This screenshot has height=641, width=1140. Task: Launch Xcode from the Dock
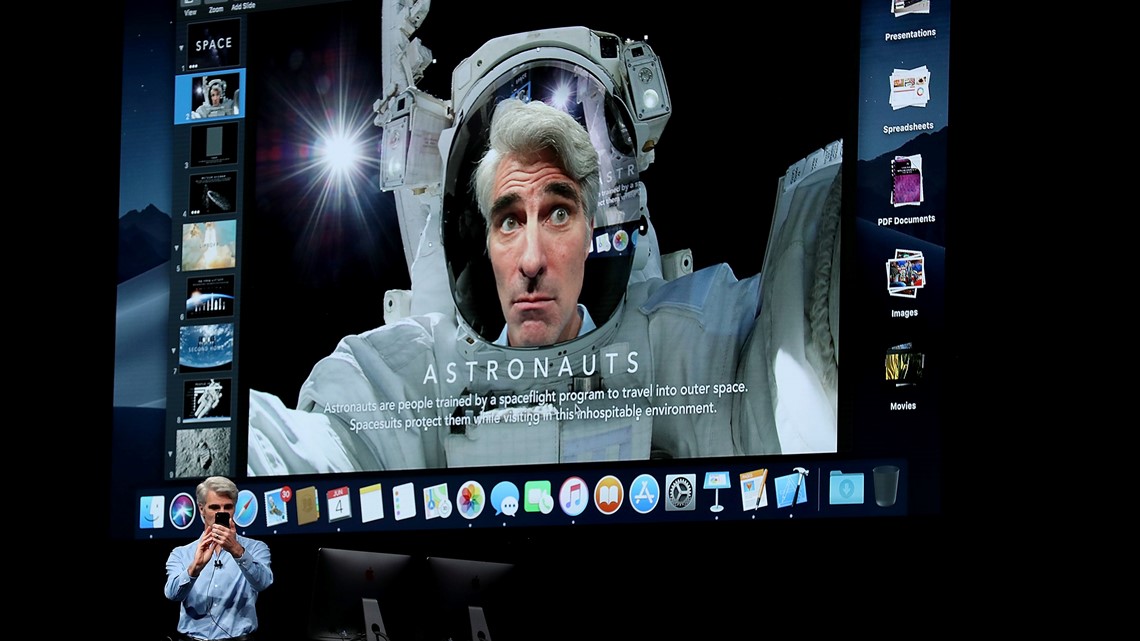tap(792, 488)
